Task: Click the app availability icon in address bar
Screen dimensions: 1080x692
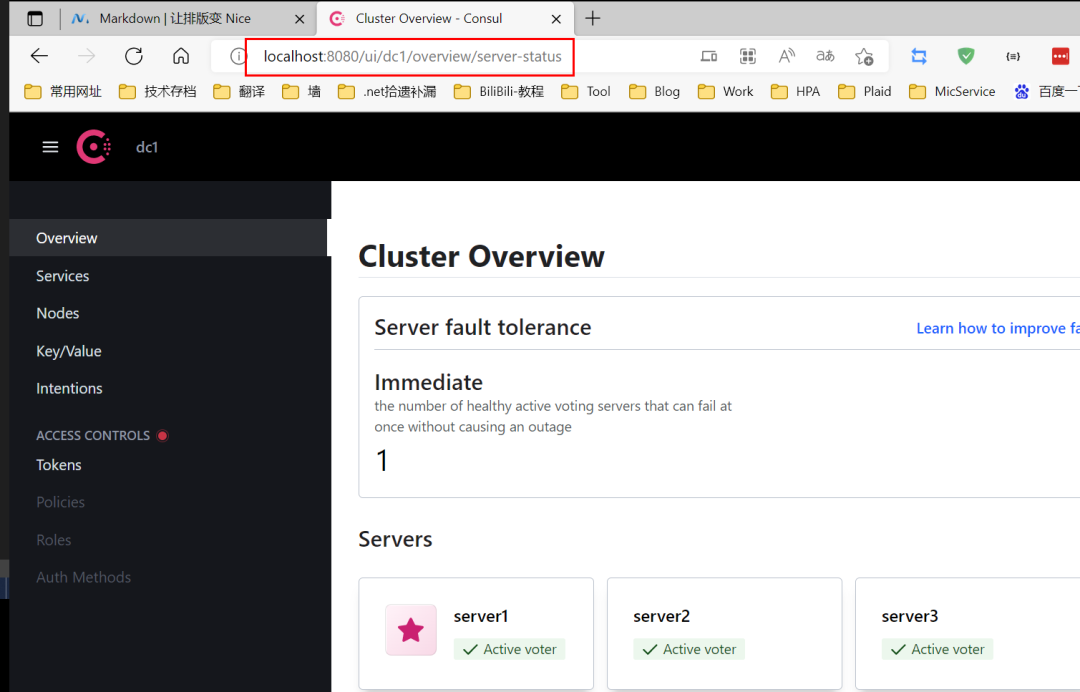Action: [709, 56]
